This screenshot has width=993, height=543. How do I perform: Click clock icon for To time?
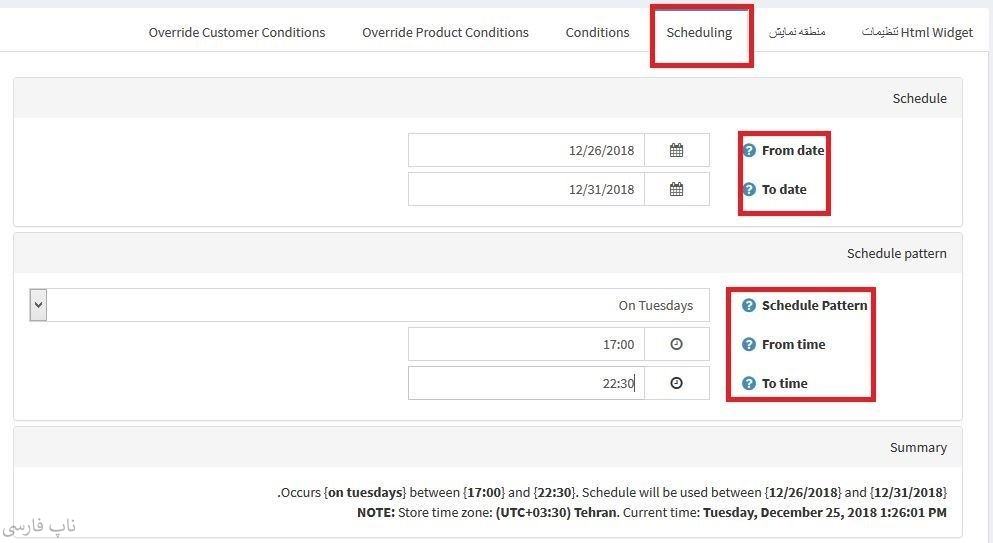676,383
